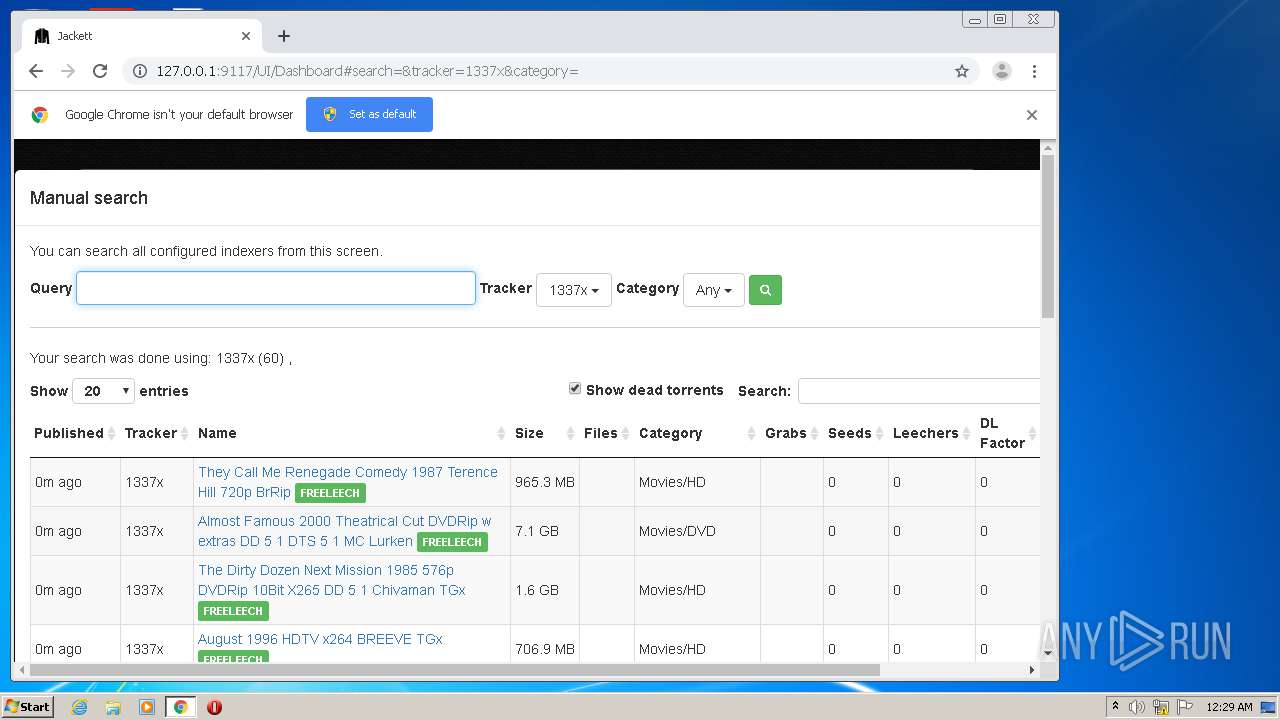
Task: Open the Windows Start menu
Action: pyautogui.click(x=28, y=706)
